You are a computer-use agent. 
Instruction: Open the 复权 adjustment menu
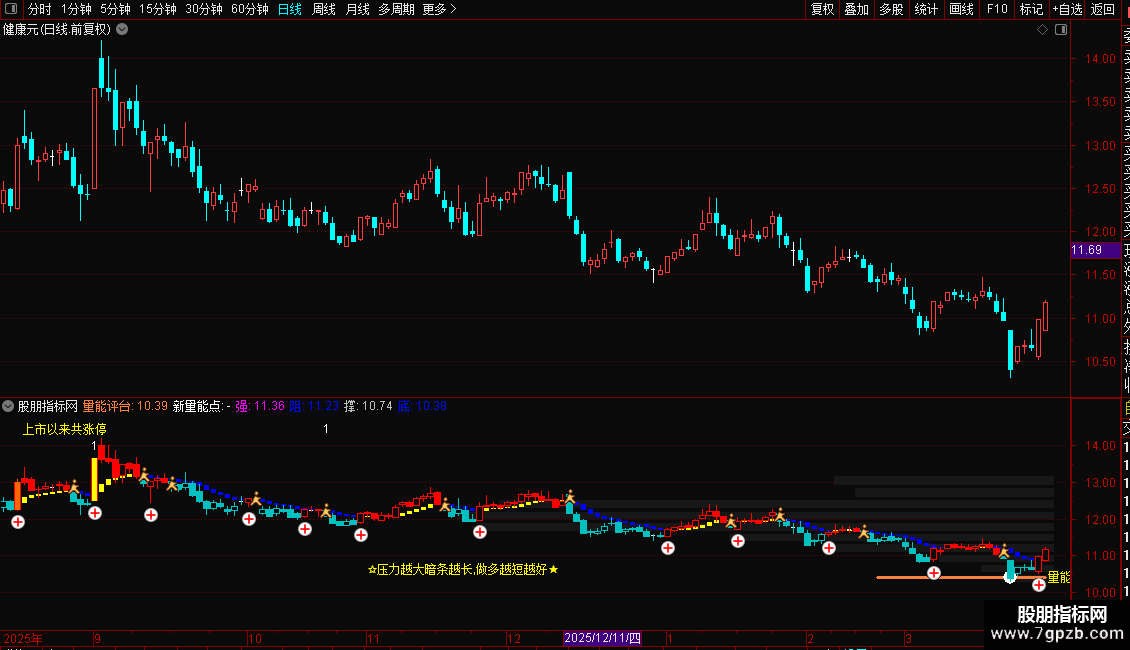(x=822, y=9)
